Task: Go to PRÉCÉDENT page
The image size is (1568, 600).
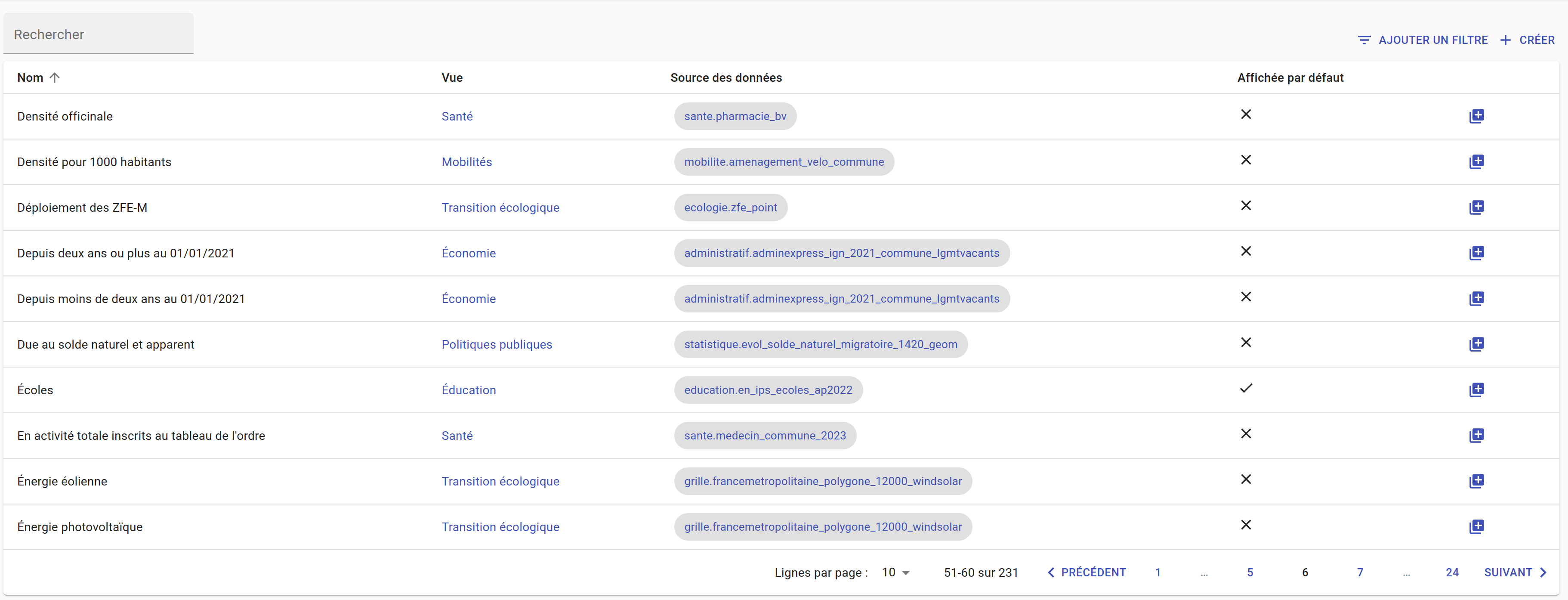Action: (1086, 572)
